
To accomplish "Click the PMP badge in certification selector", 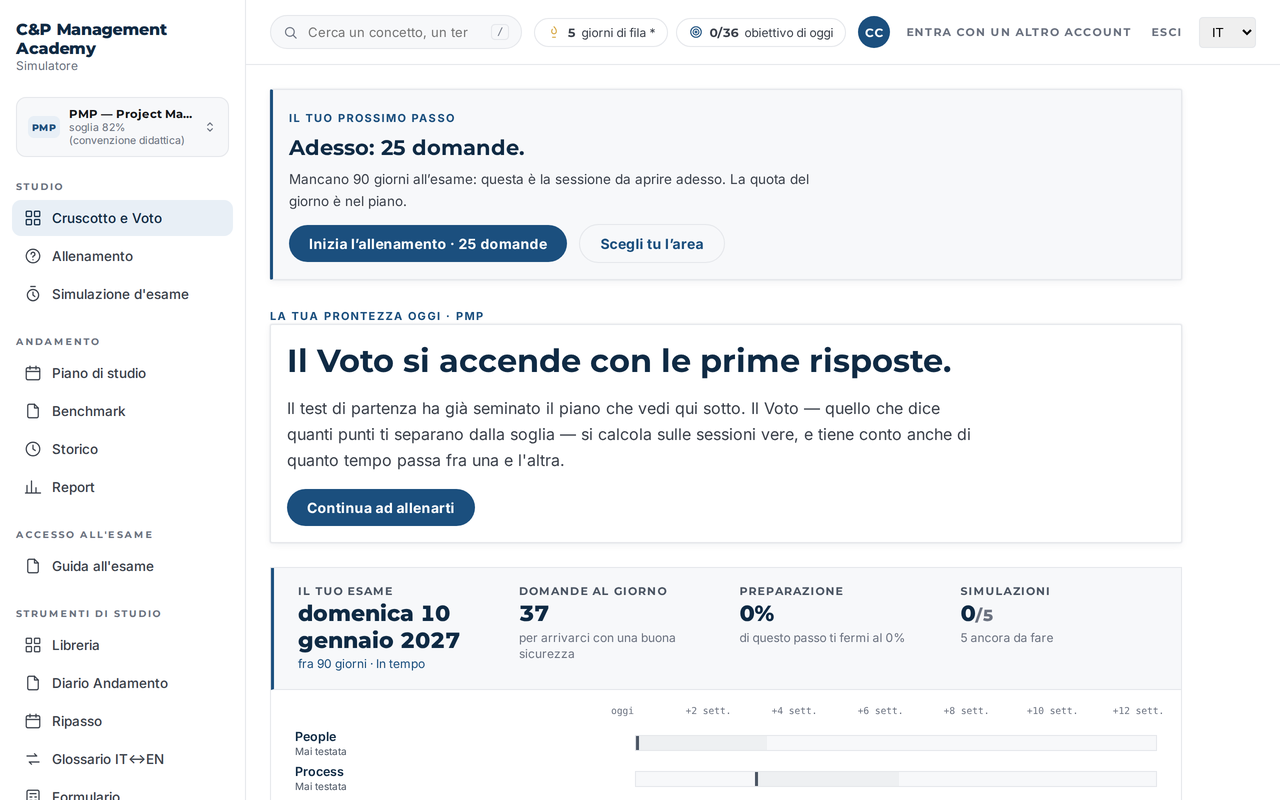I will point(44,127).
